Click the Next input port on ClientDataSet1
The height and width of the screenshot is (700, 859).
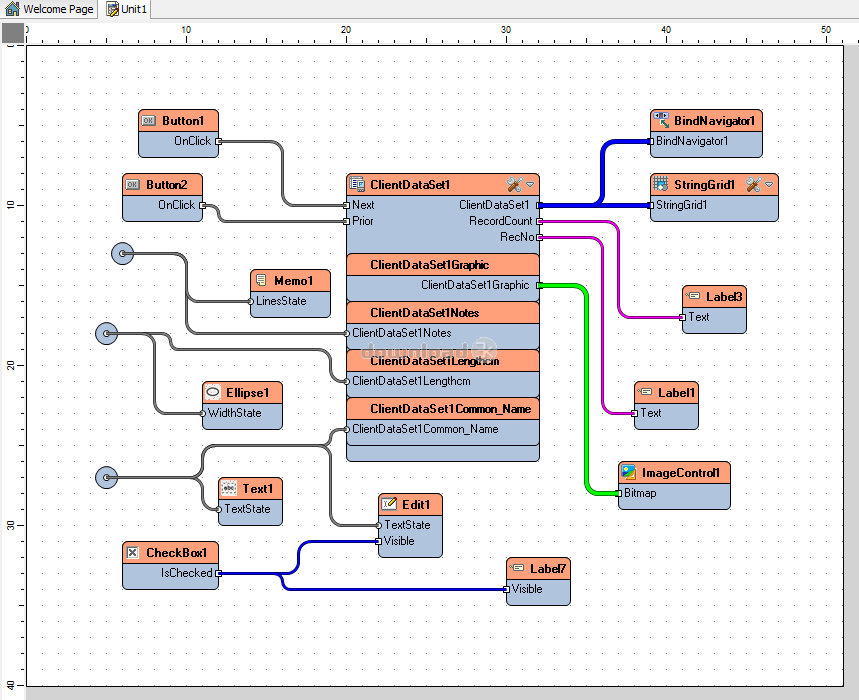[346, 205]
